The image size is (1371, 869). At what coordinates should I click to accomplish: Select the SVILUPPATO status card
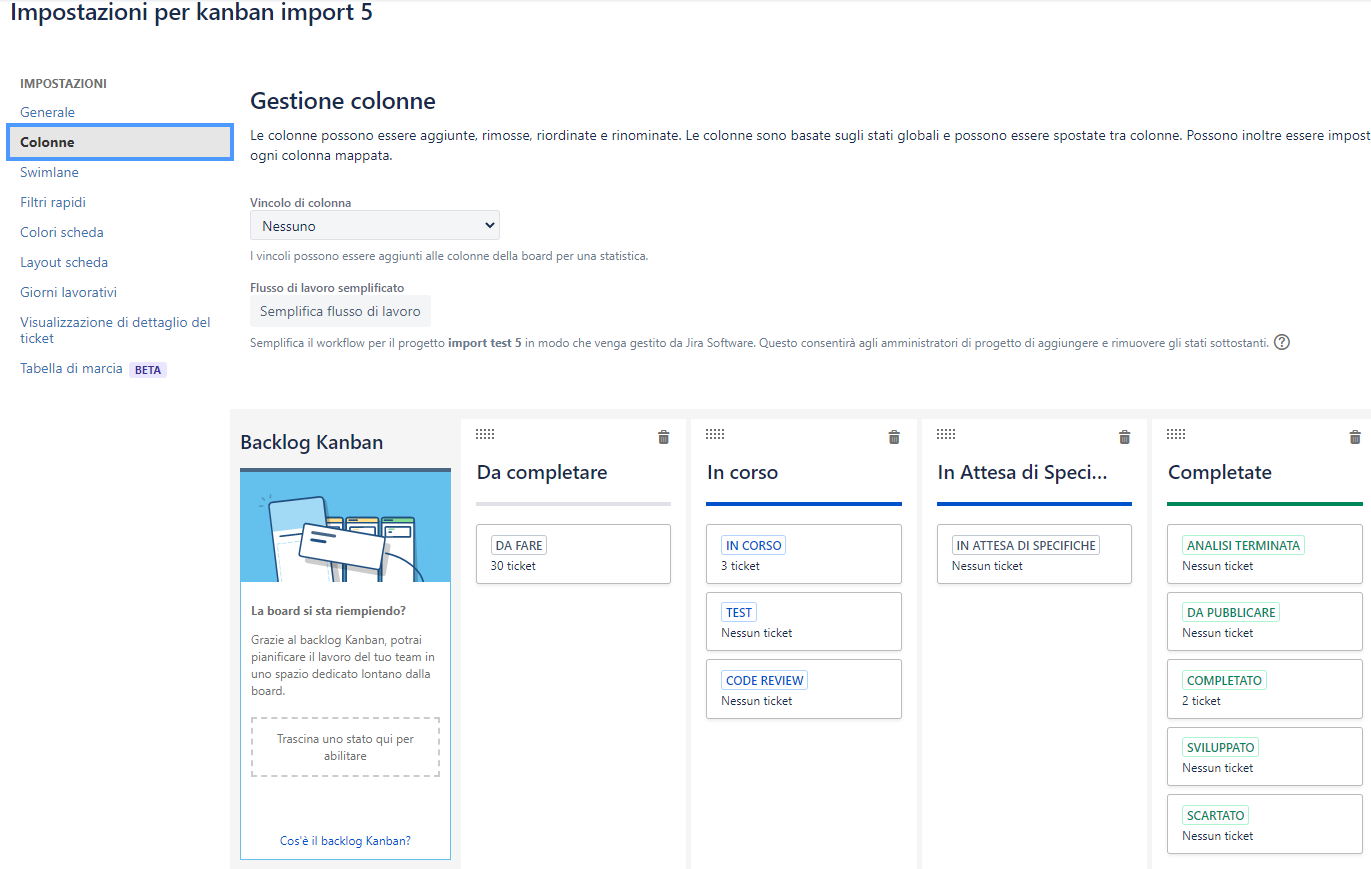coord(1265,756)
